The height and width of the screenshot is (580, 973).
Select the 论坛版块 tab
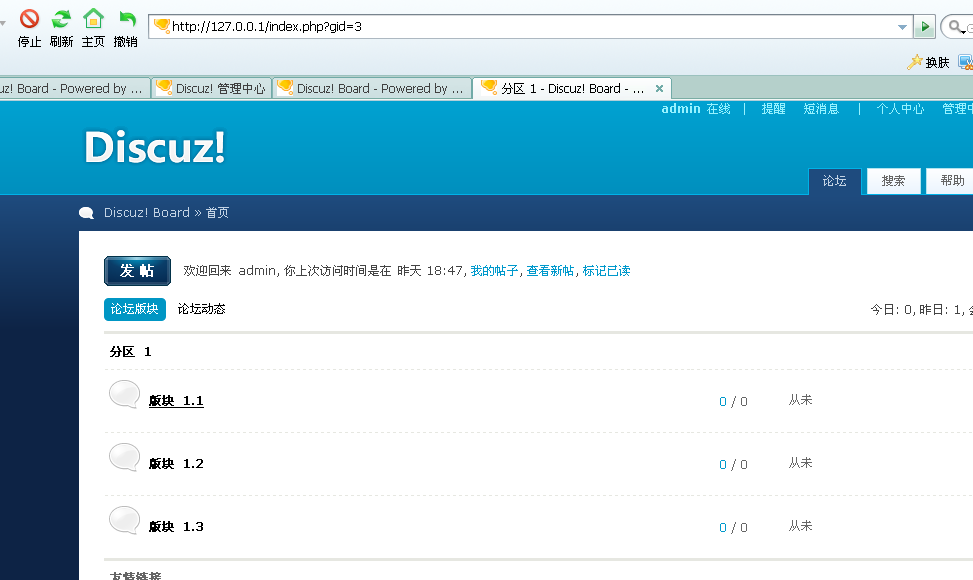point(135,309)
